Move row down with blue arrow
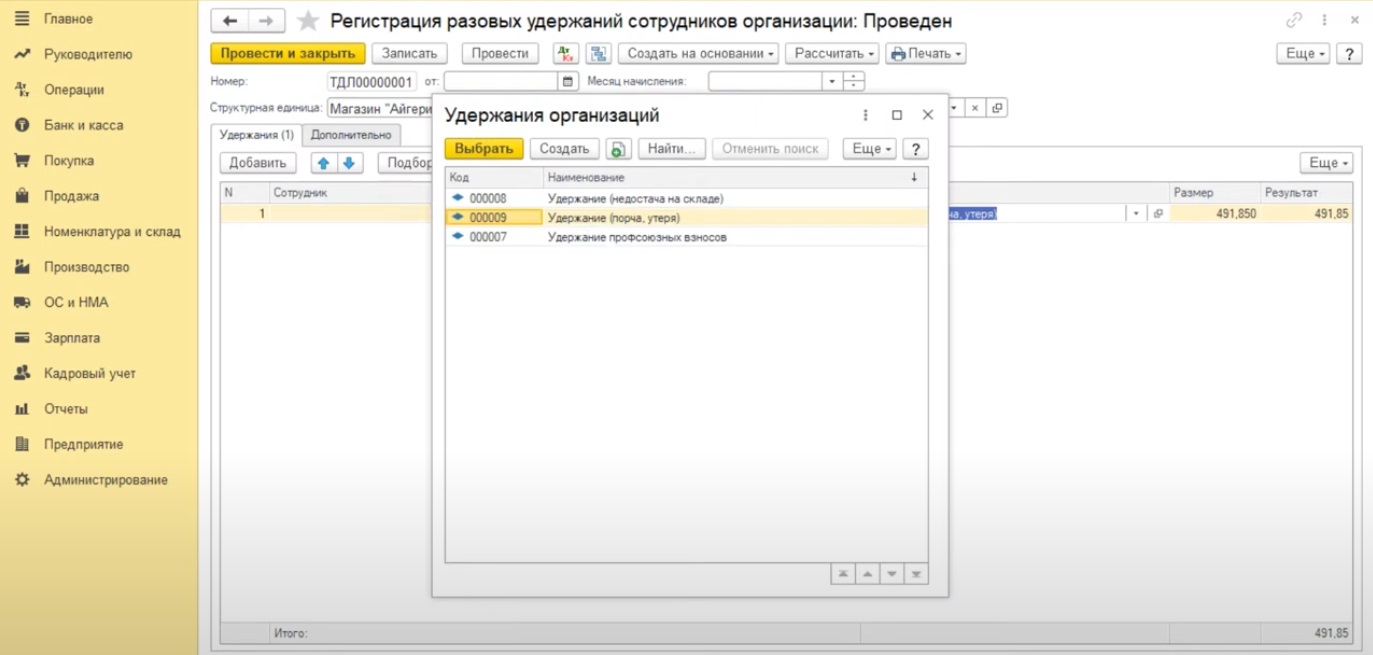The width and height of the screenshot is (1373, 655). coord(348,163)
